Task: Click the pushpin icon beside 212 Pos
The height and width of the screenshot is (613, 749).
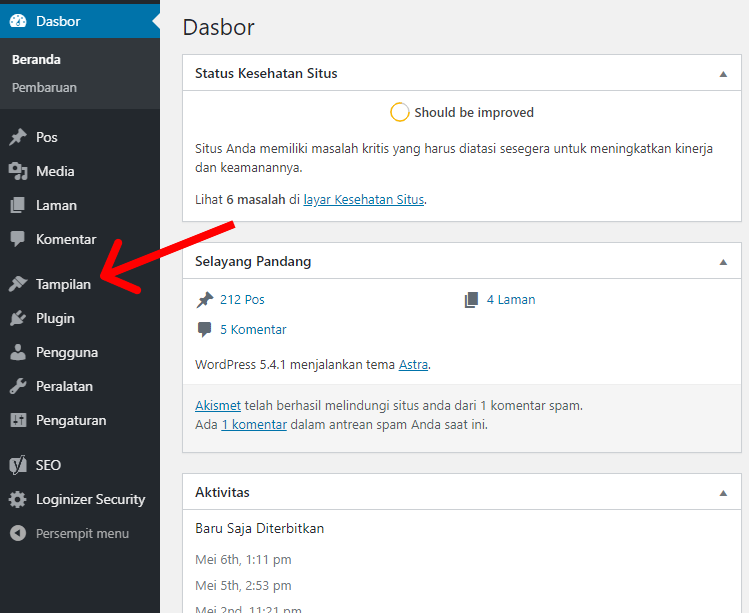Action: pos(205,300)
